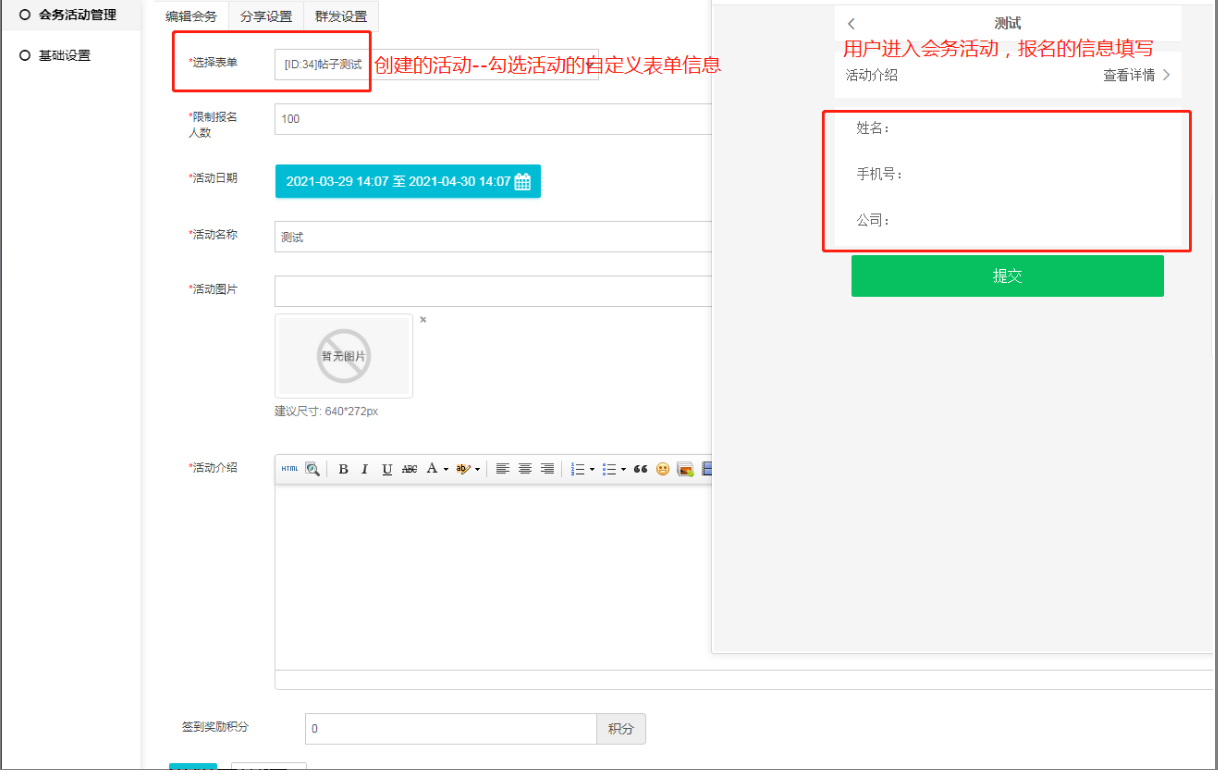Viewport: 1218px width, 770px height.
Task: Toggle bold formatting in the editor
Action: 343,469
